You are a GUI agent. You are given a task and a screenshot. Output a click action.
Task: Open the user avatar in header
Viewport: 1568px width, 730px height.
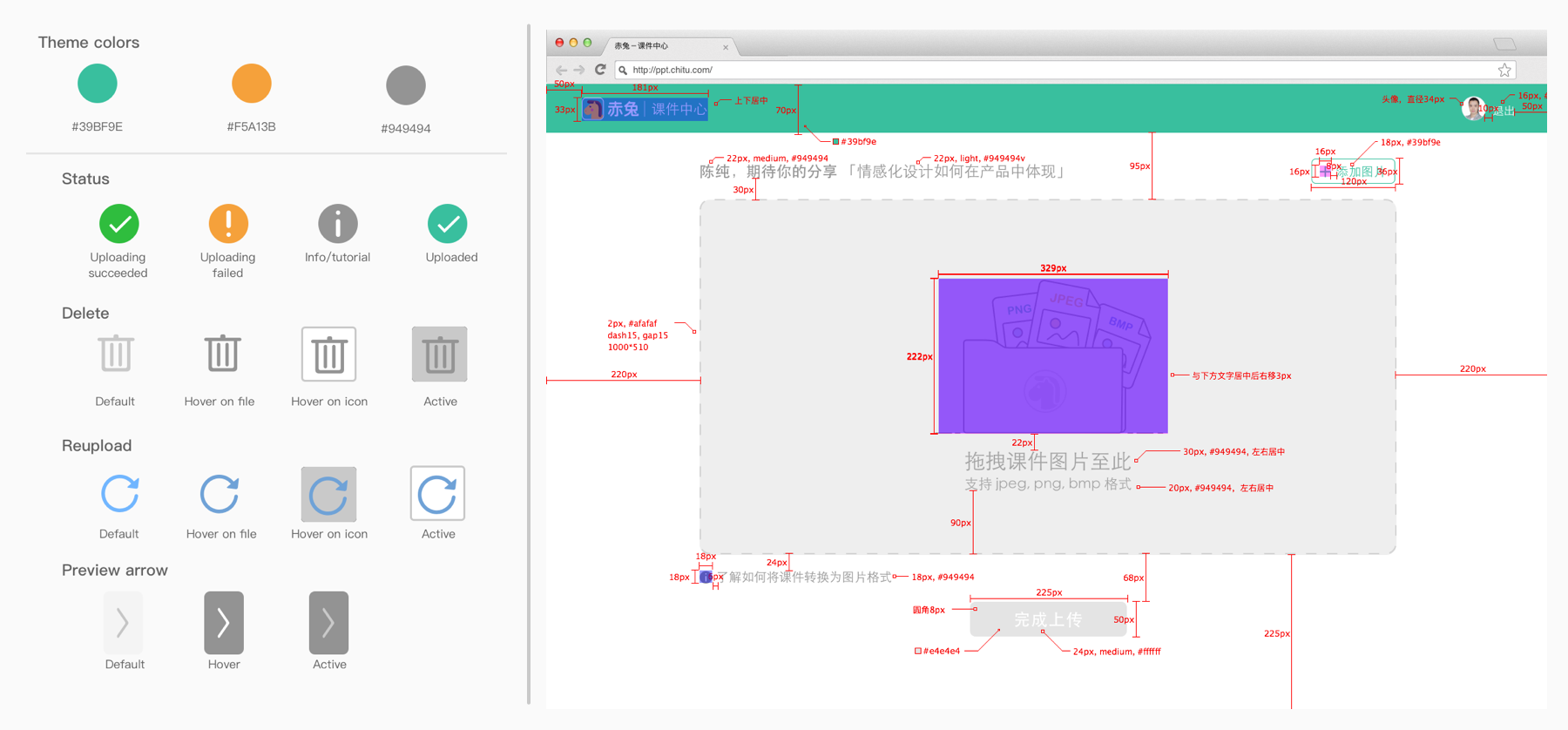pyautogui.click(x=1473, y=109)
